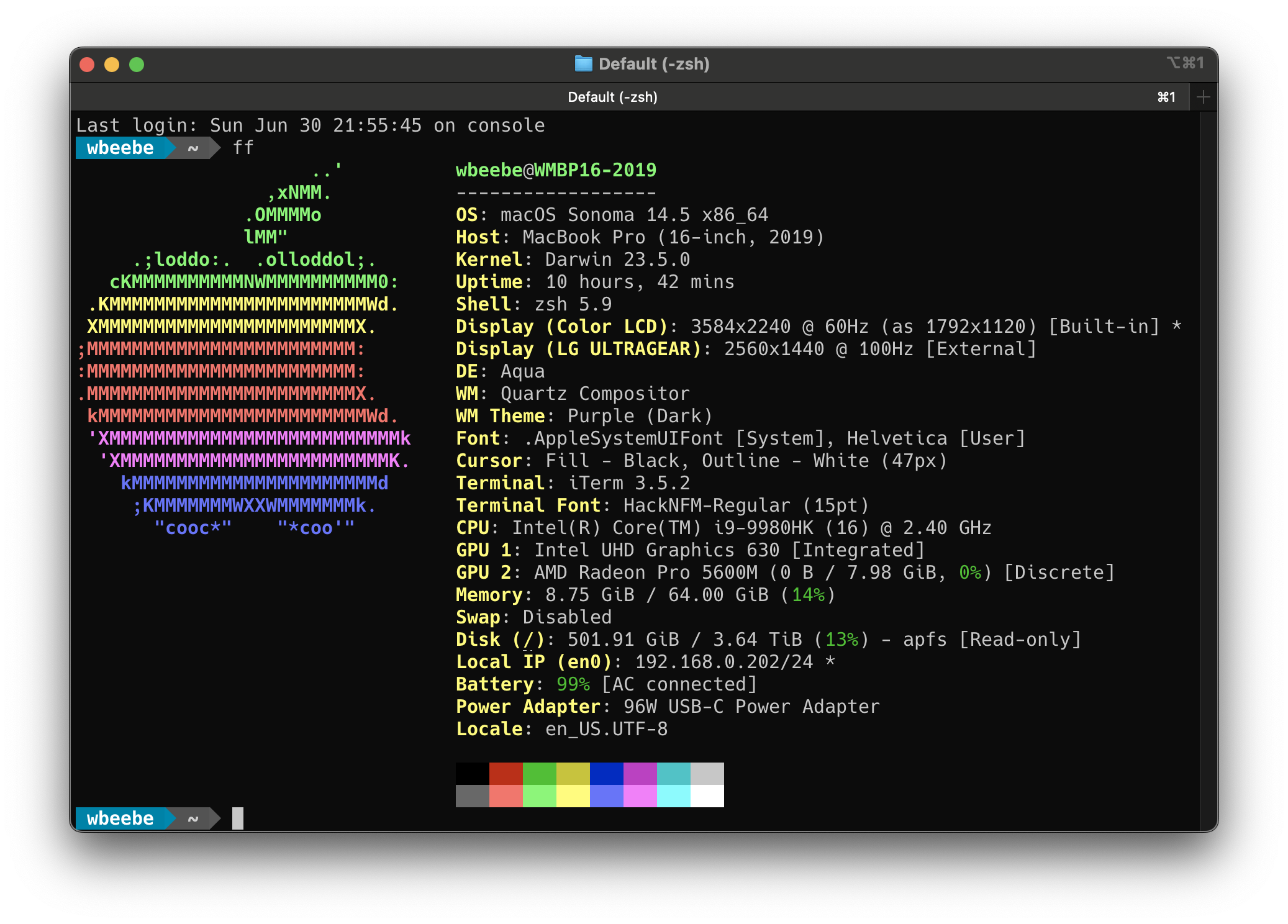Click 'macOS Sonoma 14.5 x86_64' text

[x=634, y=215]
